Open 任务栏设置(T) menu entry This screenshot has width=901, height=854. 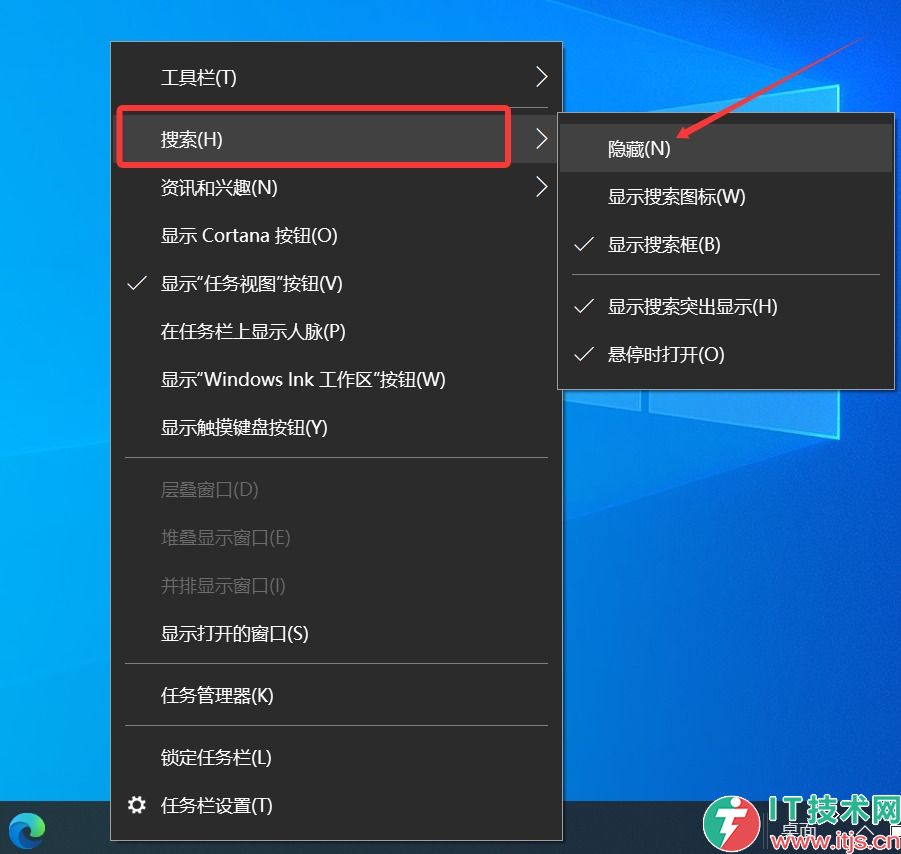click(x=216, y=805)
